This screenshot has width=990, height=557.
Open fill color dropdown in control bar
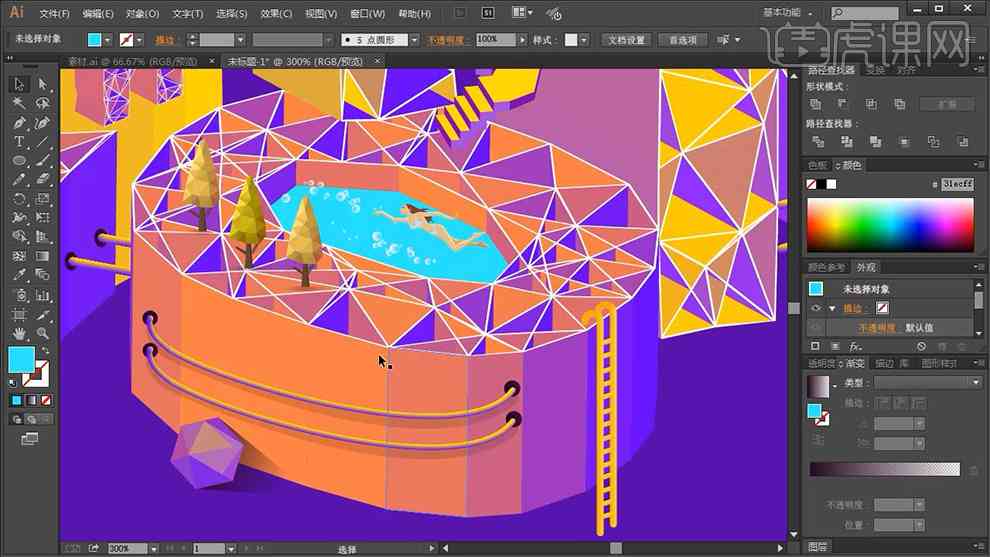coord(107,40)
